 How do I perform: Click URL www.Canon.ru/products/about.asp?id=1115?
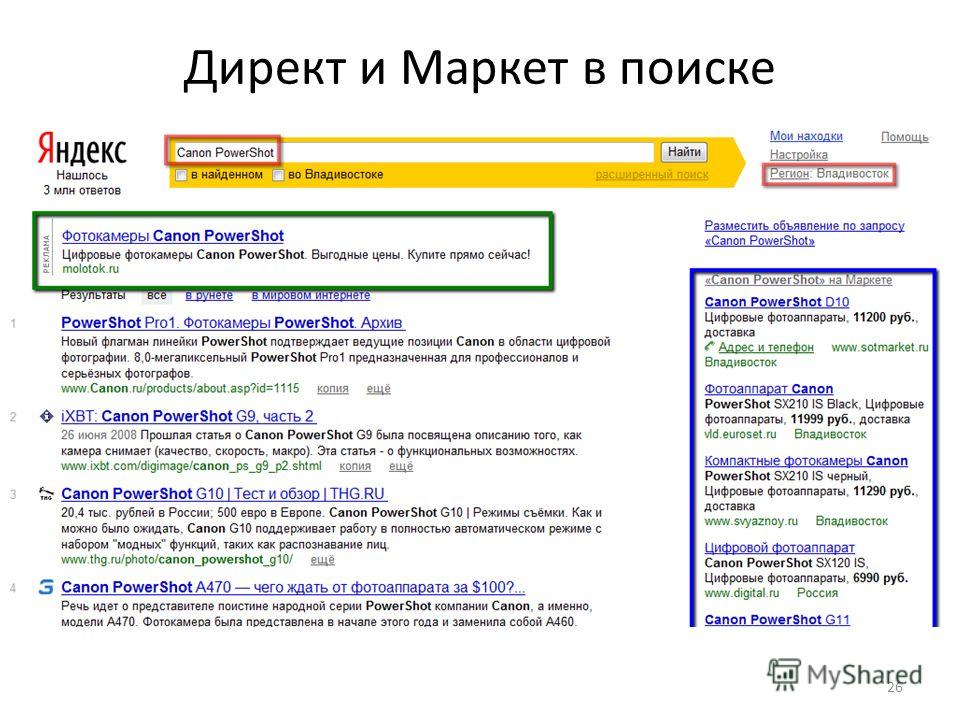pos(180,389)
